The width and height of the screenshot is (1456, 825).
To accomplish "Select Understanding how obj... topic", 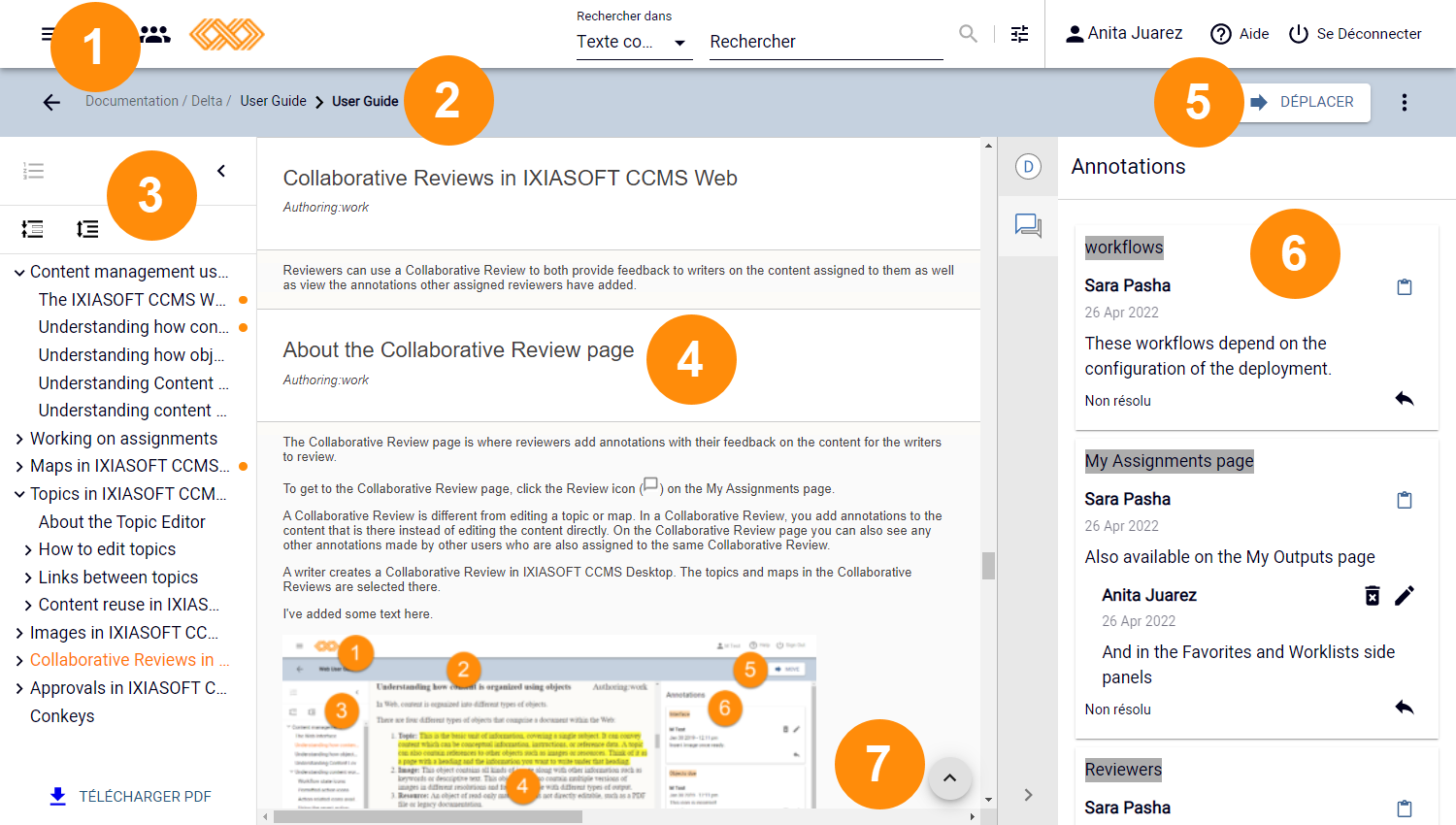I will [x=131, y=355].
